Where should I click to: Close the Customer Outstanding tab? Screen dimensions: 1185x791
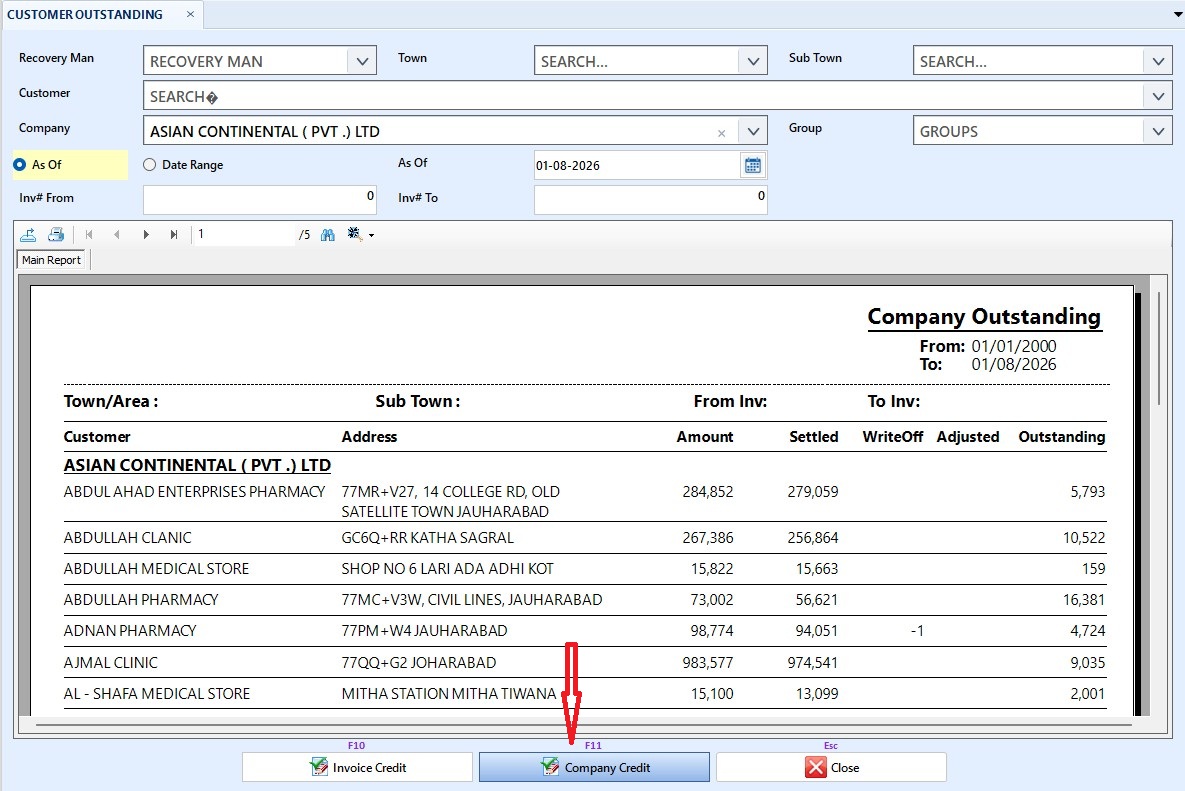click(x=190, y=14)
